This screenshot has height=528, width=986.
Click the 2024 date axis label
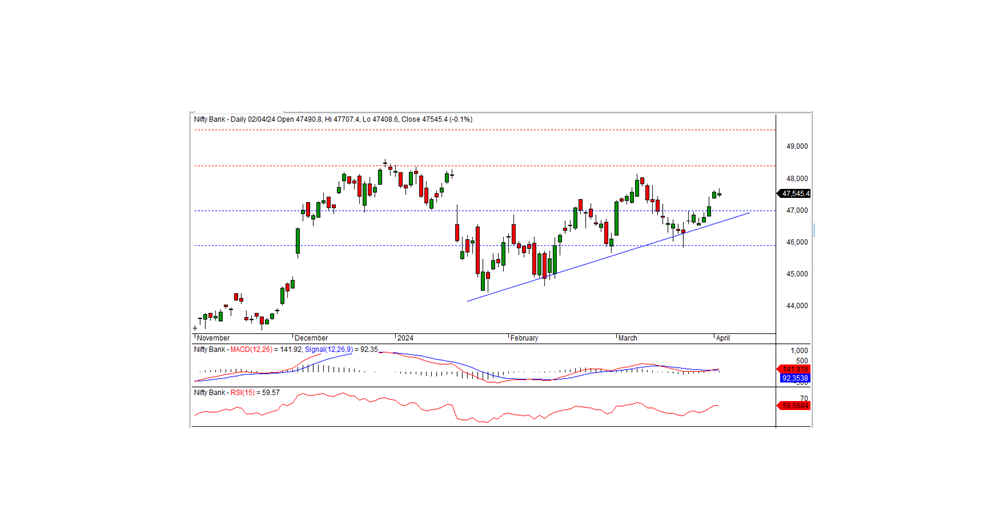[x=406, y=338]
